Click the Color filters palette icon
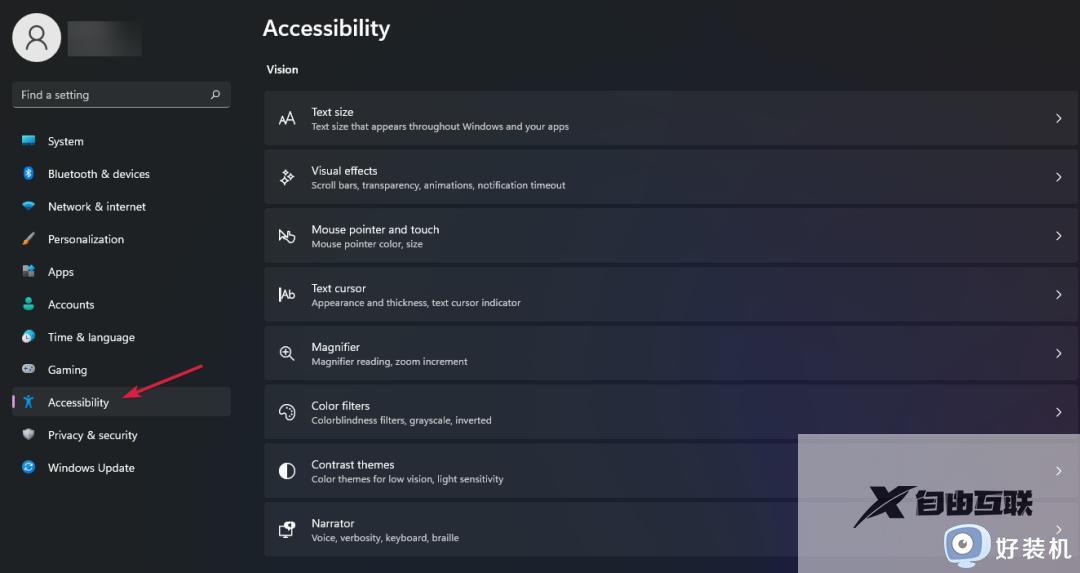 pos(287,412)
